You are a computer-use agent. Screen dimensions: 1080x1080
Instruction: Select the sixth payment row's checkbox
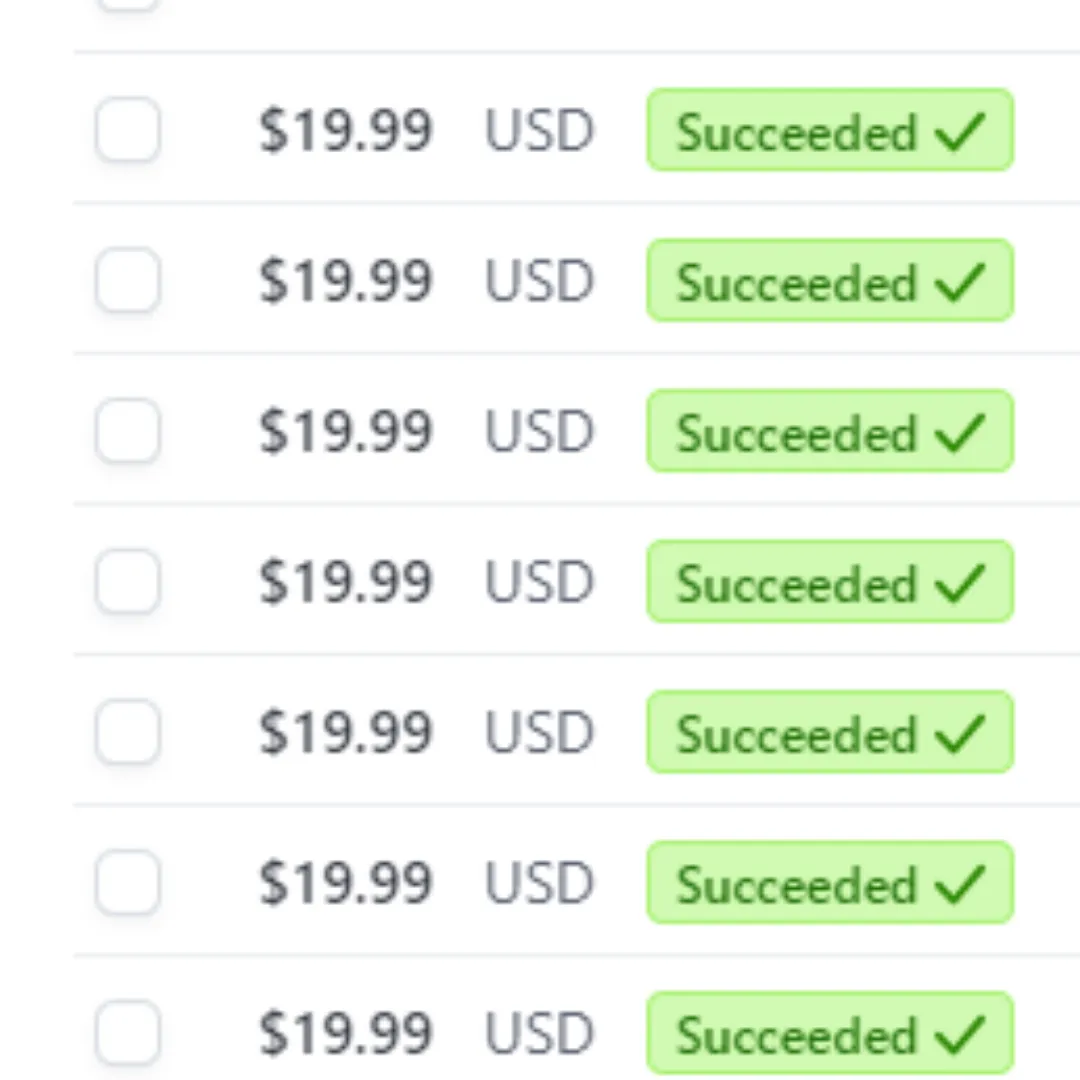point(128,883)
